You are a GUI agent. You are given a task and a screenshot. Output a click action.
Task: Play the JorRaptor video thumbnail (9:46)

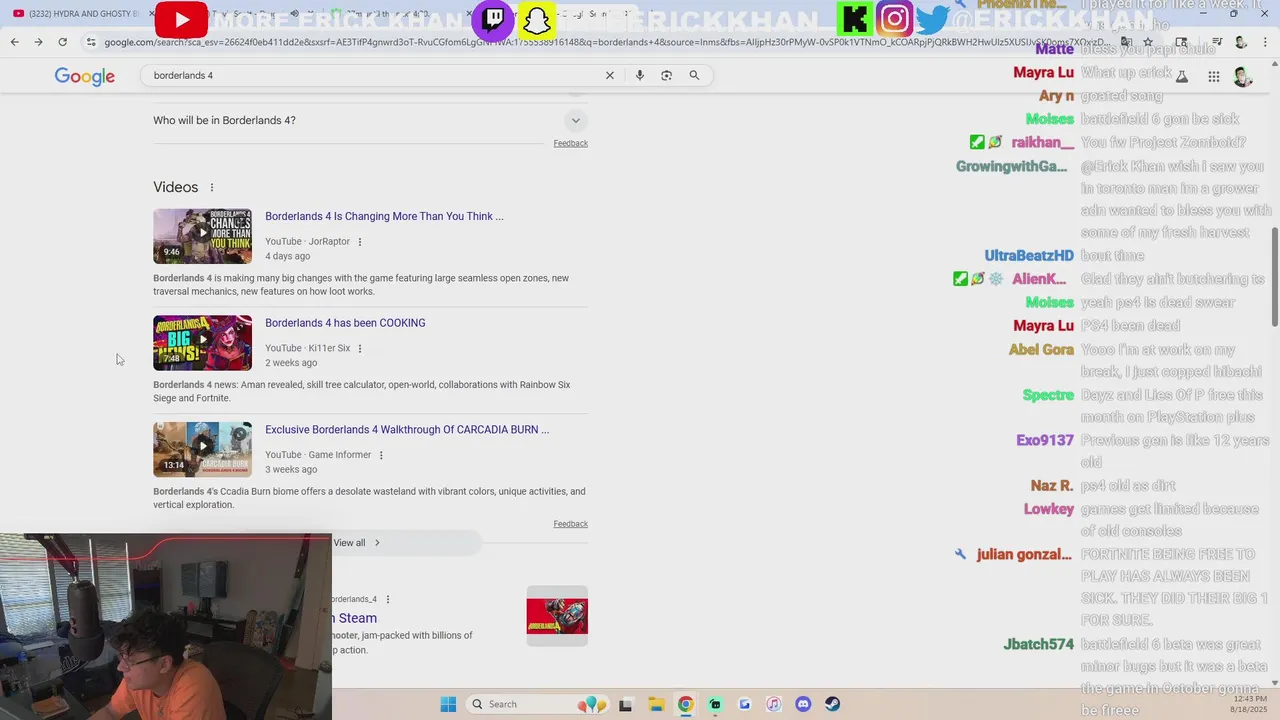tap(202, 236)
